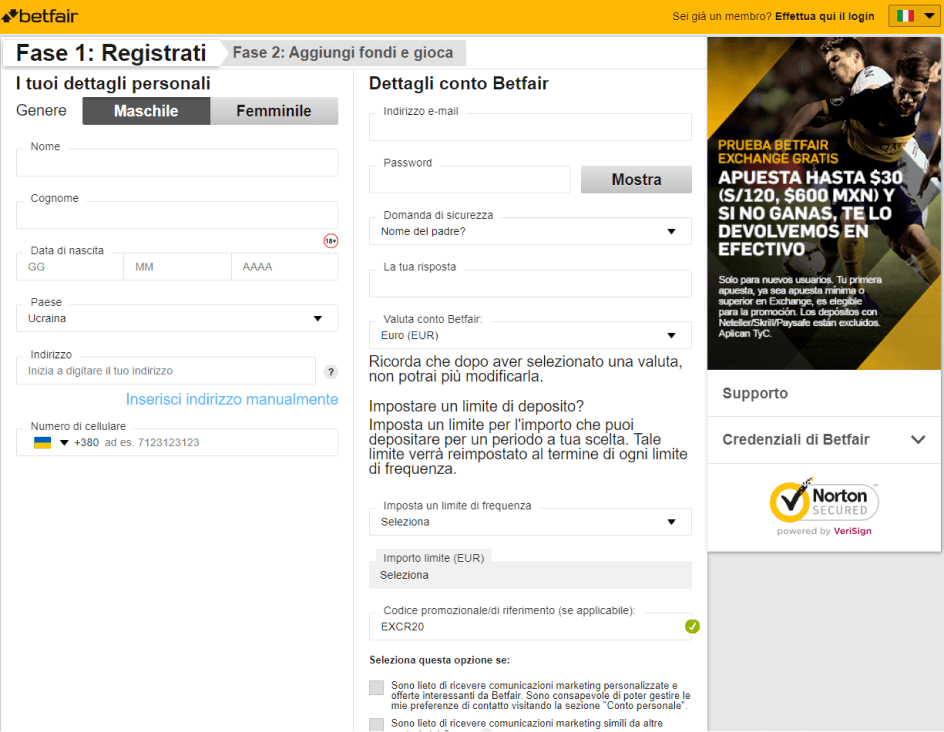This screenshot has height=732, width=944.
Task: Click the 18+ age restriction icon
Action: [x=331, y=241]
